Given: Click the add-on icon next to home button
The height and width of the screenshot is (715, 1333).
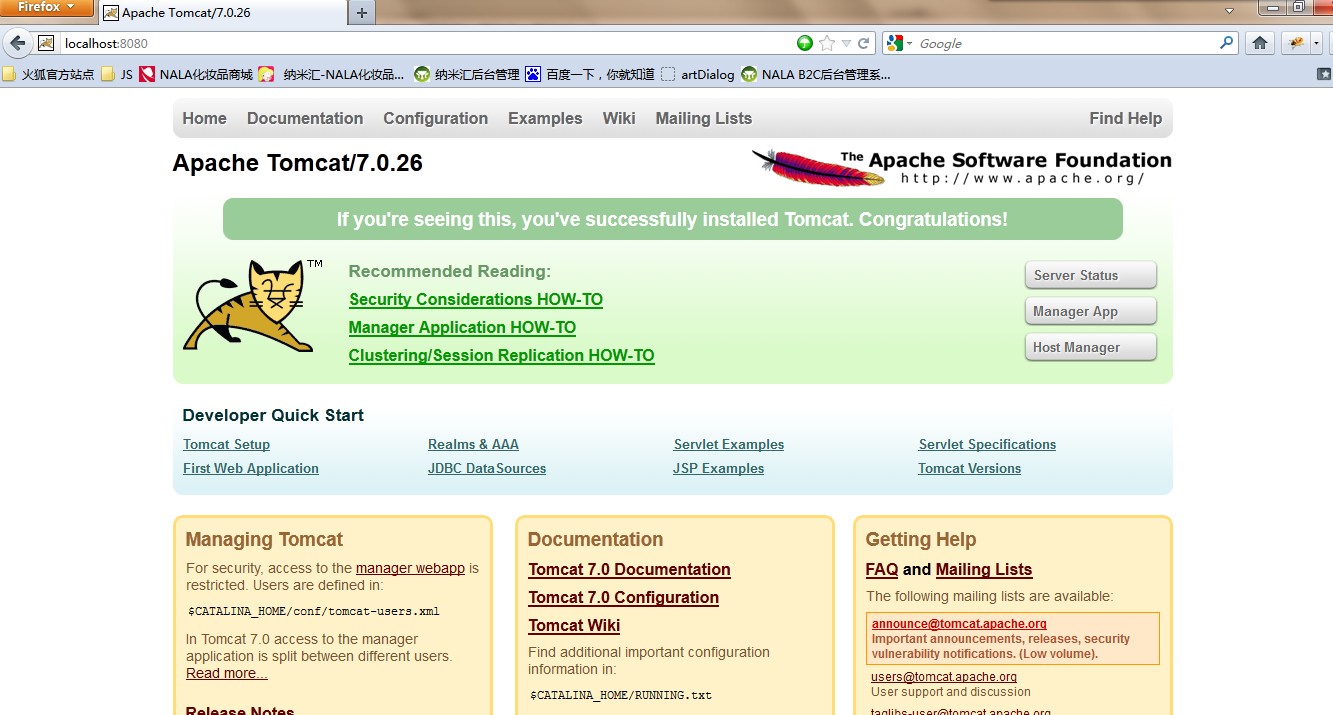Looking at the screenshot, I should pyautogui.click(x=1296, y=43).
